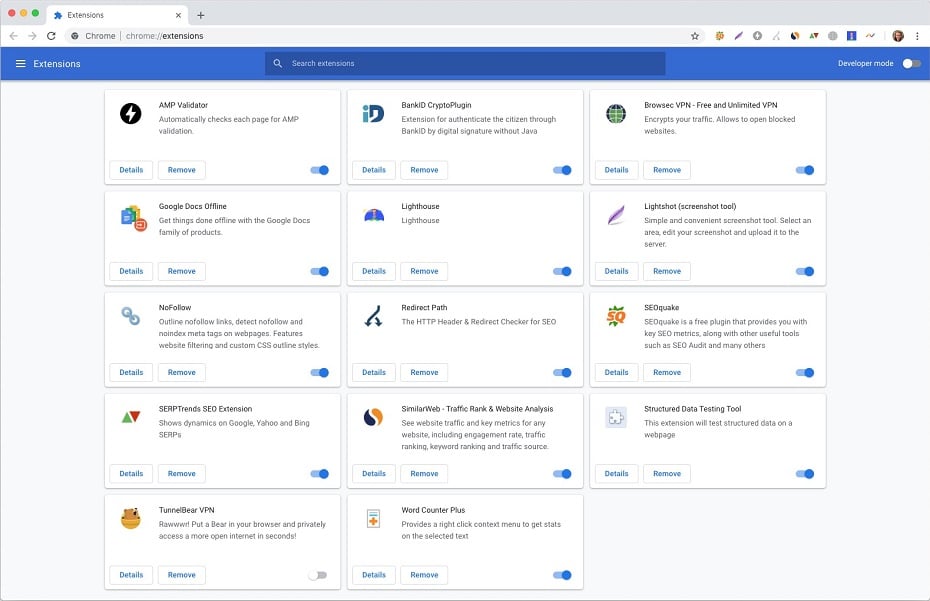This screenshot has height=601, width=930.
Task: Click the AMP Validator lightning card icon
Action: click(x=130, y=113)
